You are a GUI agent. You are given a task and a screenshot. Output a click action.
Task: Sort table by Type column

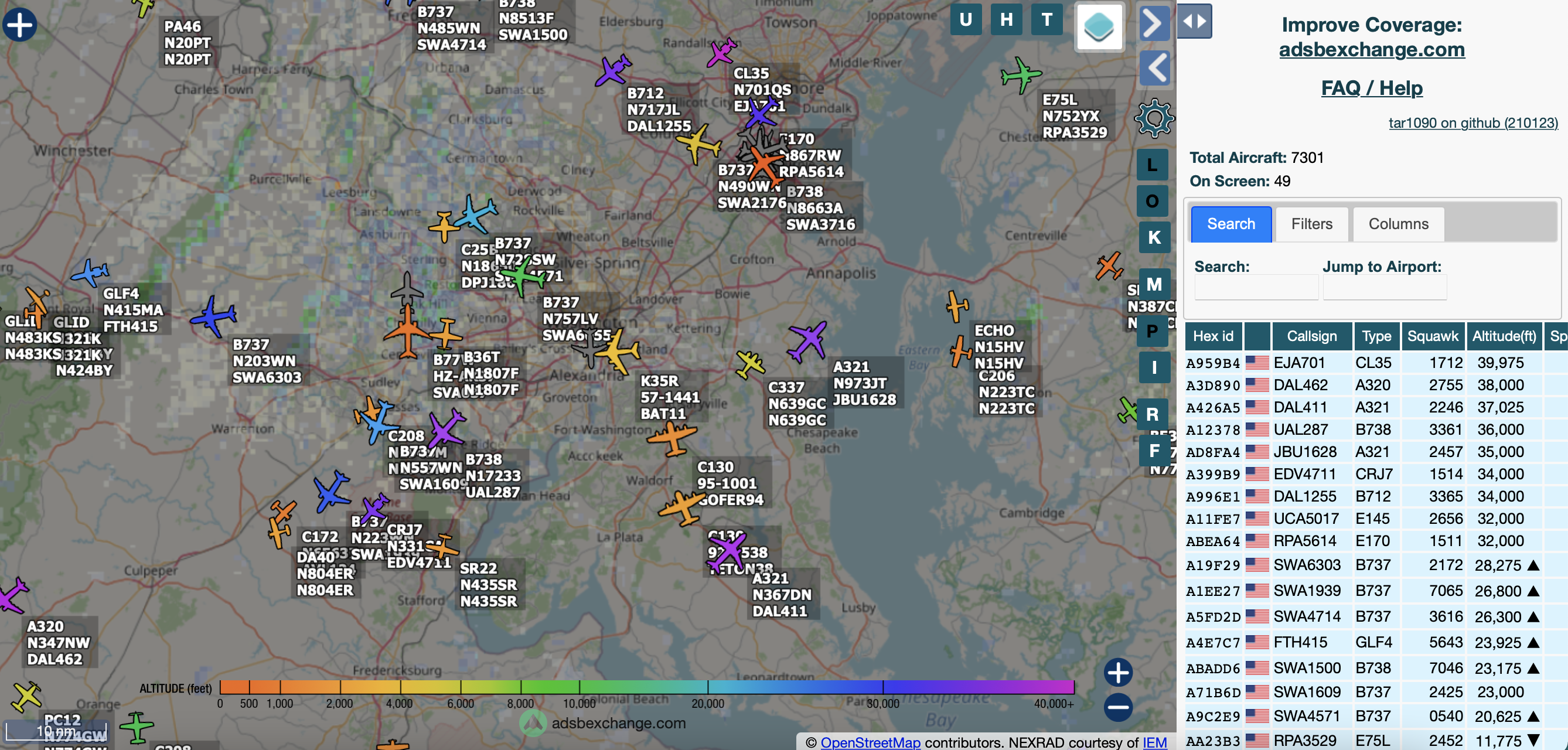point(1376,336)
